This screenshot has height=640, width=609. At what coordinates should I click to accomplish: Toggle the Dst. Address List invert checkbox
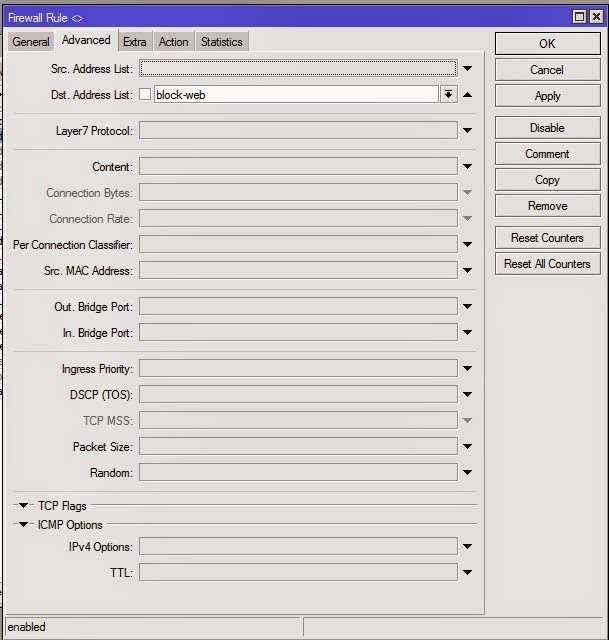(145, 95)
